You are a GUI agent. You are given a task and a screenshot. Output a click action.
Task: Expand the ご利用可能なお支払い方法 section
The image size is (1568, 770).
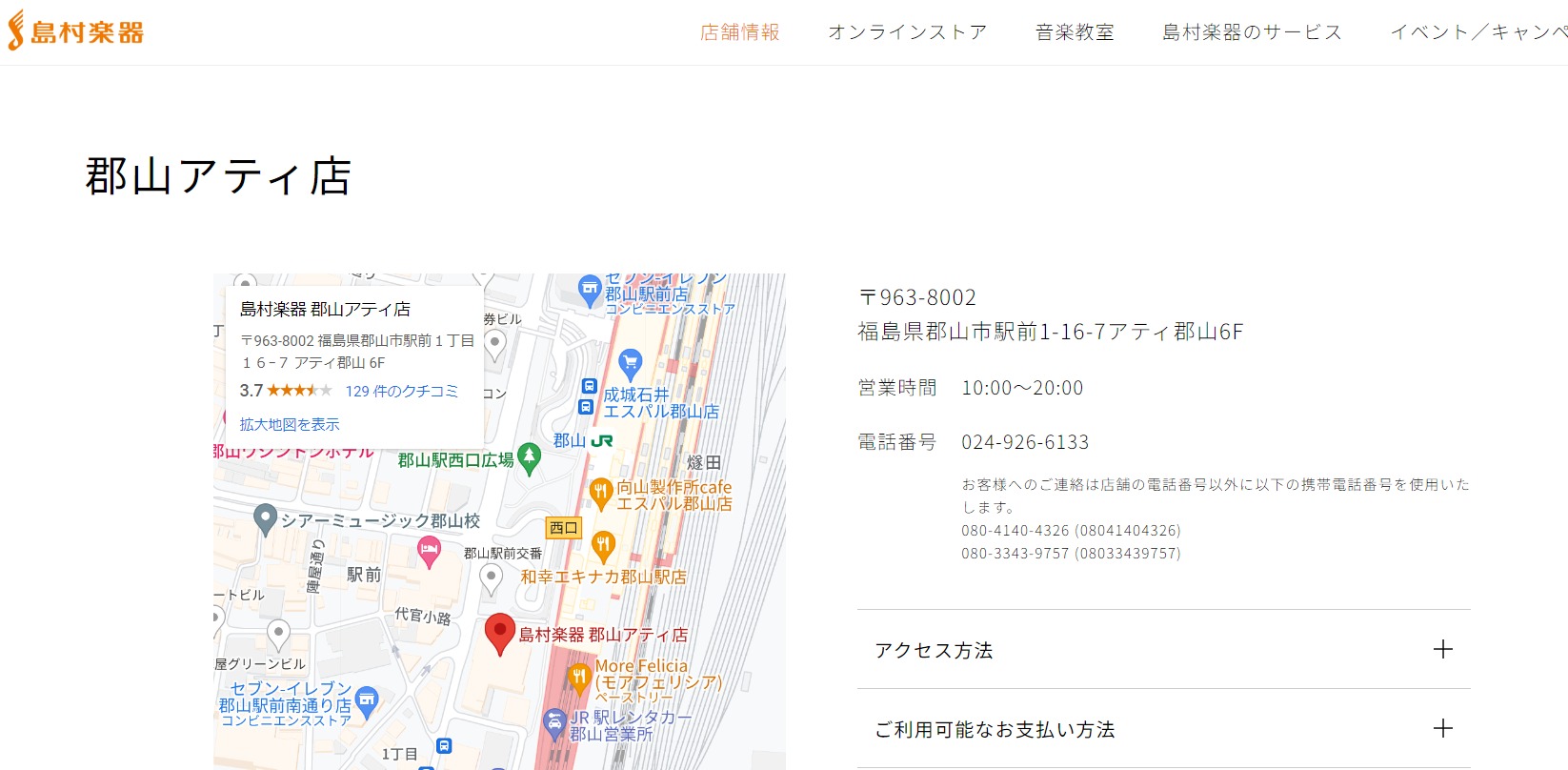1164,729
